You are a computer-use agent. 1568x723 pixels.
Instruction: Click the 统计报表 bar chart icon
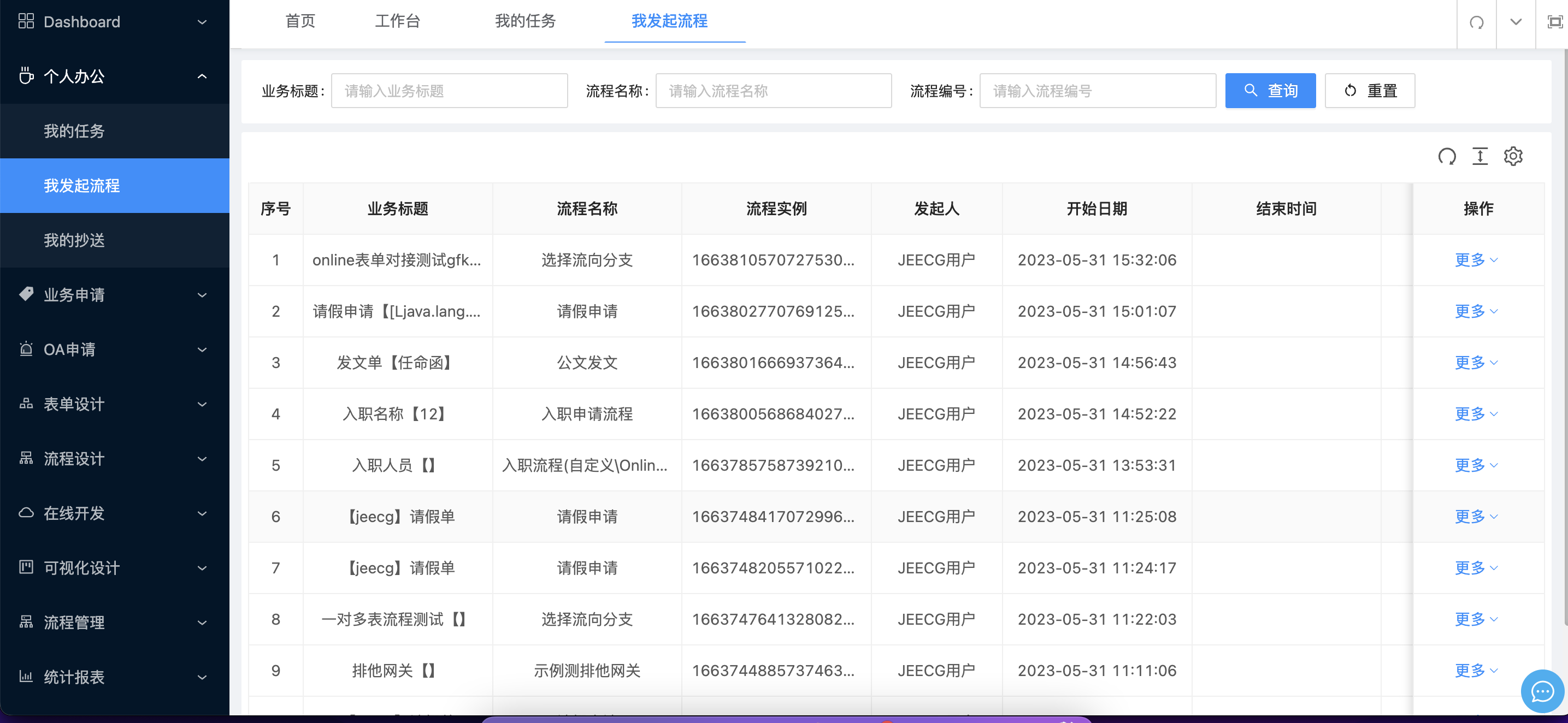[x=26, y=676]
